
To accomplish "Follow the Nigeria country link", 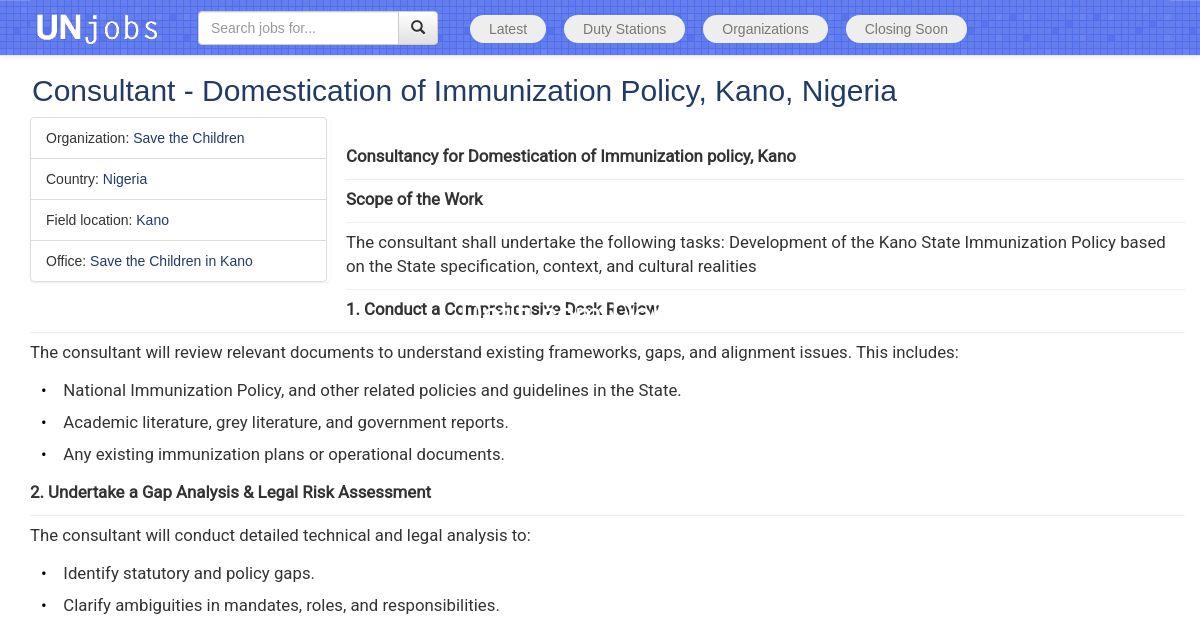I will 125,179.
